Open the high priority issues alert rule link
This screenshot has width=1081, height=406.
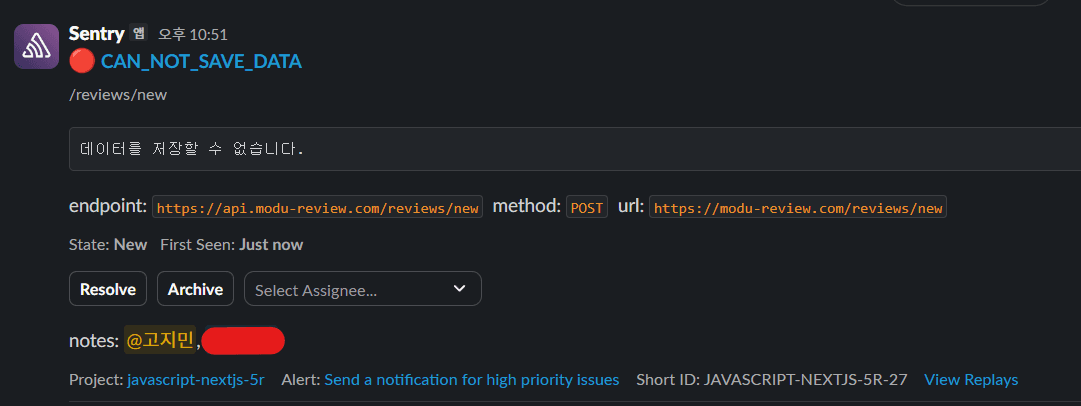[471, 380]
